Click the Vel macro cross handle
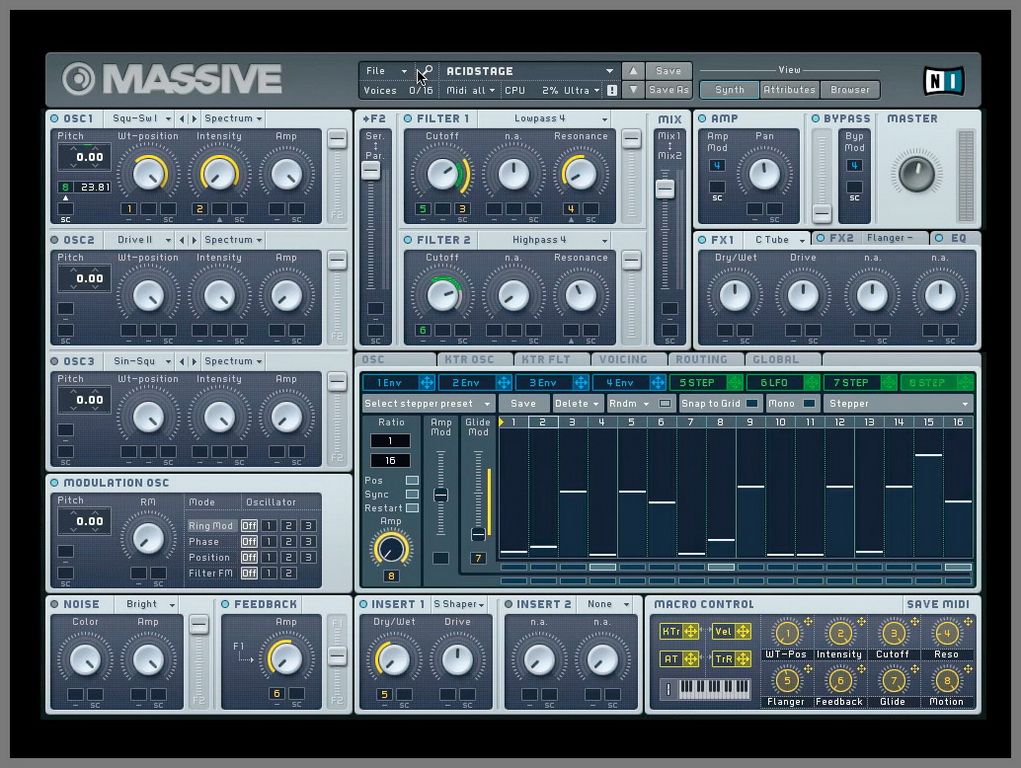 (x=742, y=631)
